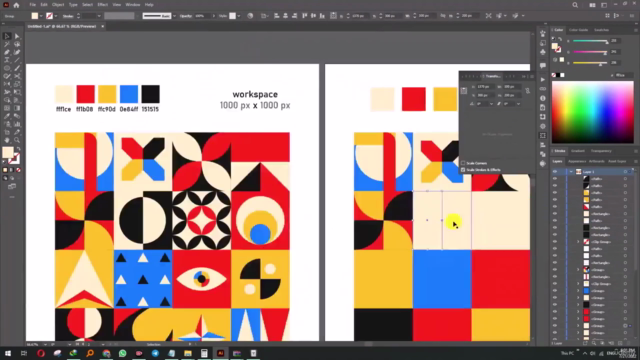
Task: Open the Comments speech-bubble panel icon
Action: tap(542, 65)
